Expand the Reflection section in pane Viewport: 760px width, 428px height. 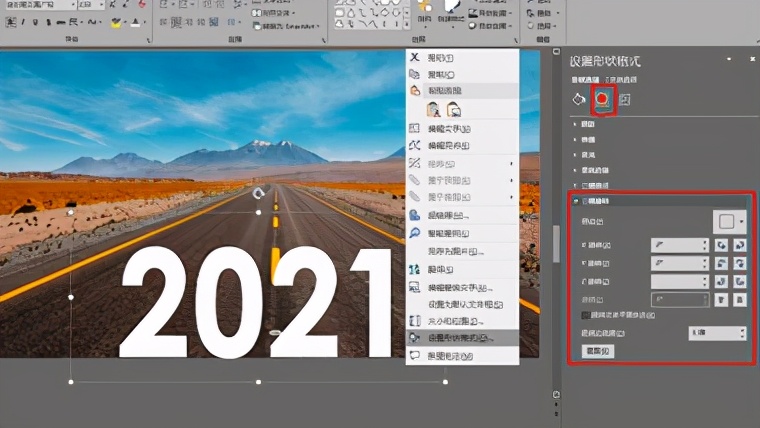click(x=584, y=140)
